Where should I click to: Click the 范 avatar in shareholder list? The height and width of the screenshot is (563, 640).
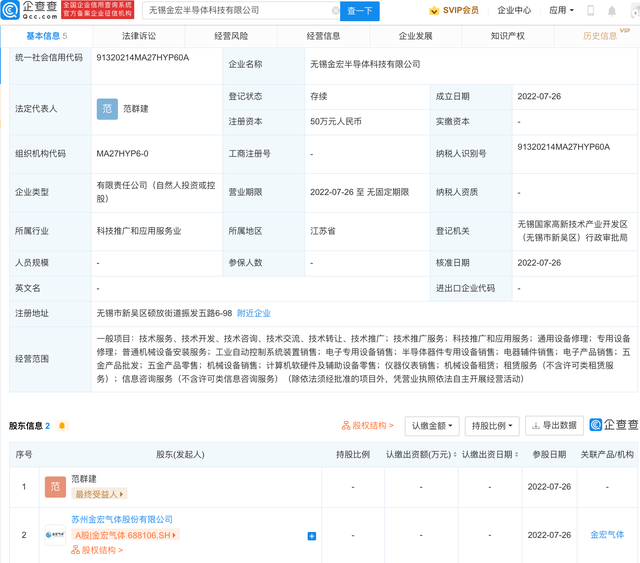[56, 487]
